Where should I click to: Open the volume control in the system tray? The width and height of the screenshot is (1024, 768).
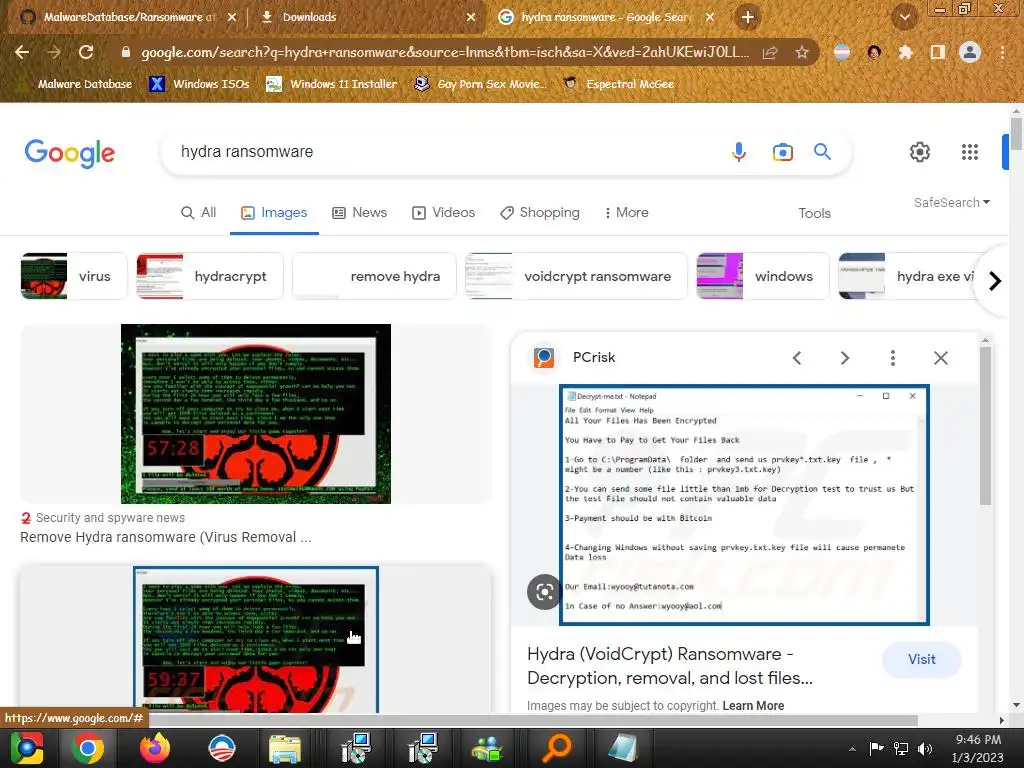coord(925,748)
